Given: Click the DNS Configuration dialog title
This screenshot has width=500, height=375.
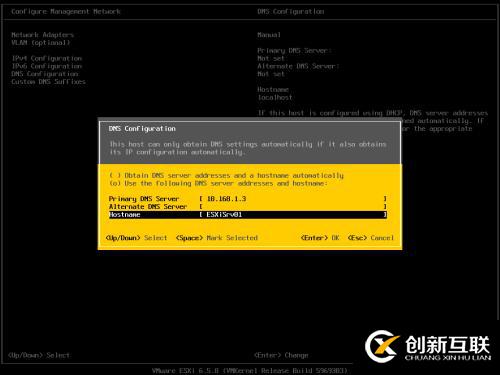Looking at the screenshot, I should (142, 129).
